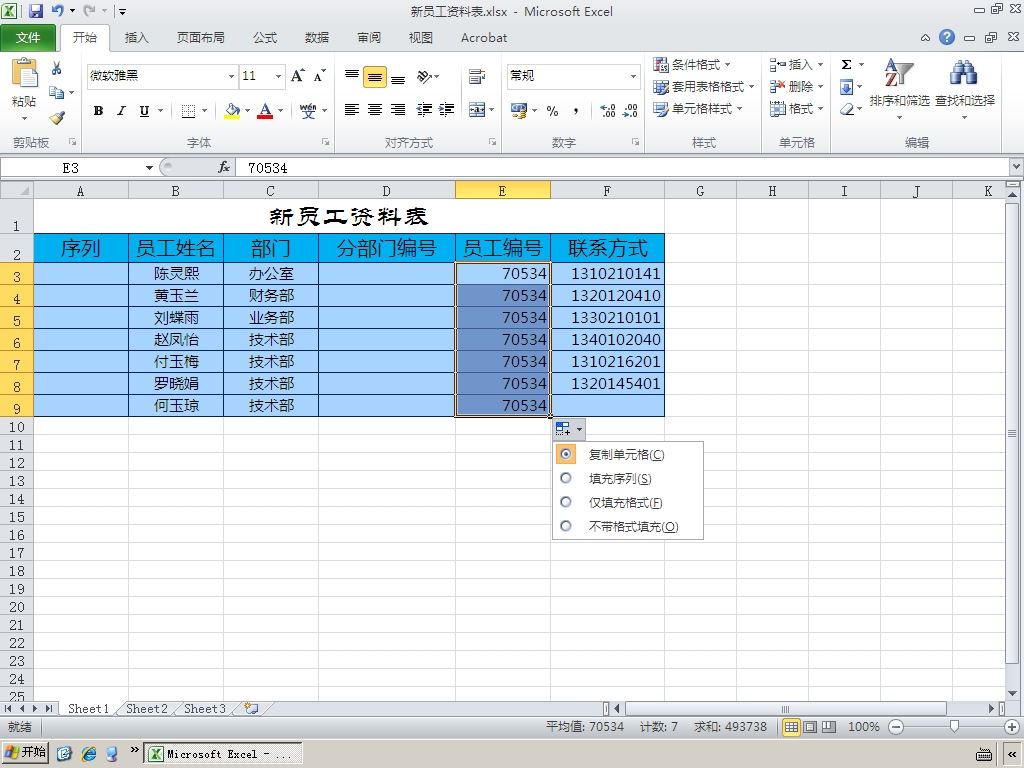This screenshot has height=768, width=1024.
Task: Apply red font color icon
Action: pos(265,111)
